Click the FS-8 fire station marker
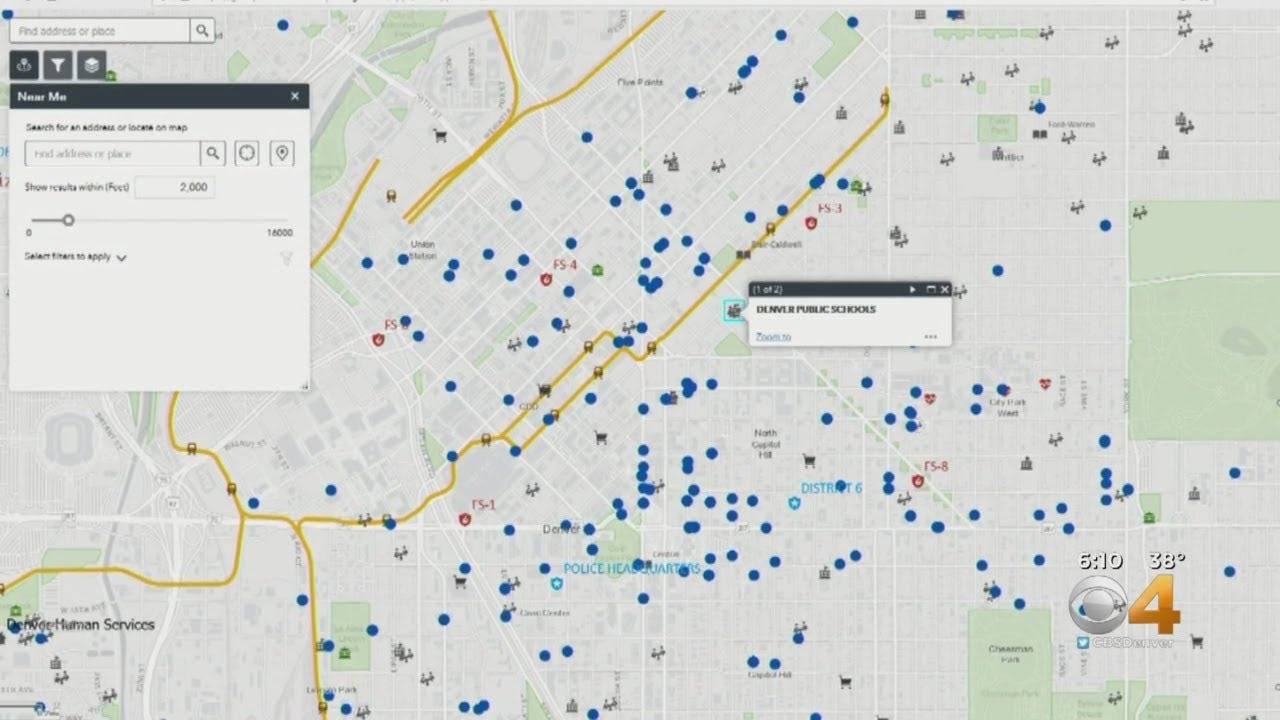The height and width of the screenshot is (720, 1280). 917,481
